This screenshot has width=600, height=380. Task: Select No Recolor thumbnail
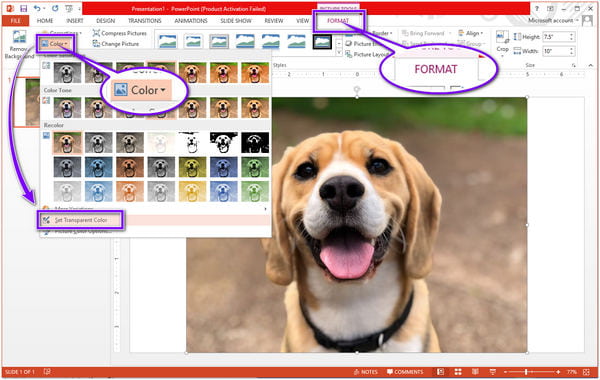point(67,143)
